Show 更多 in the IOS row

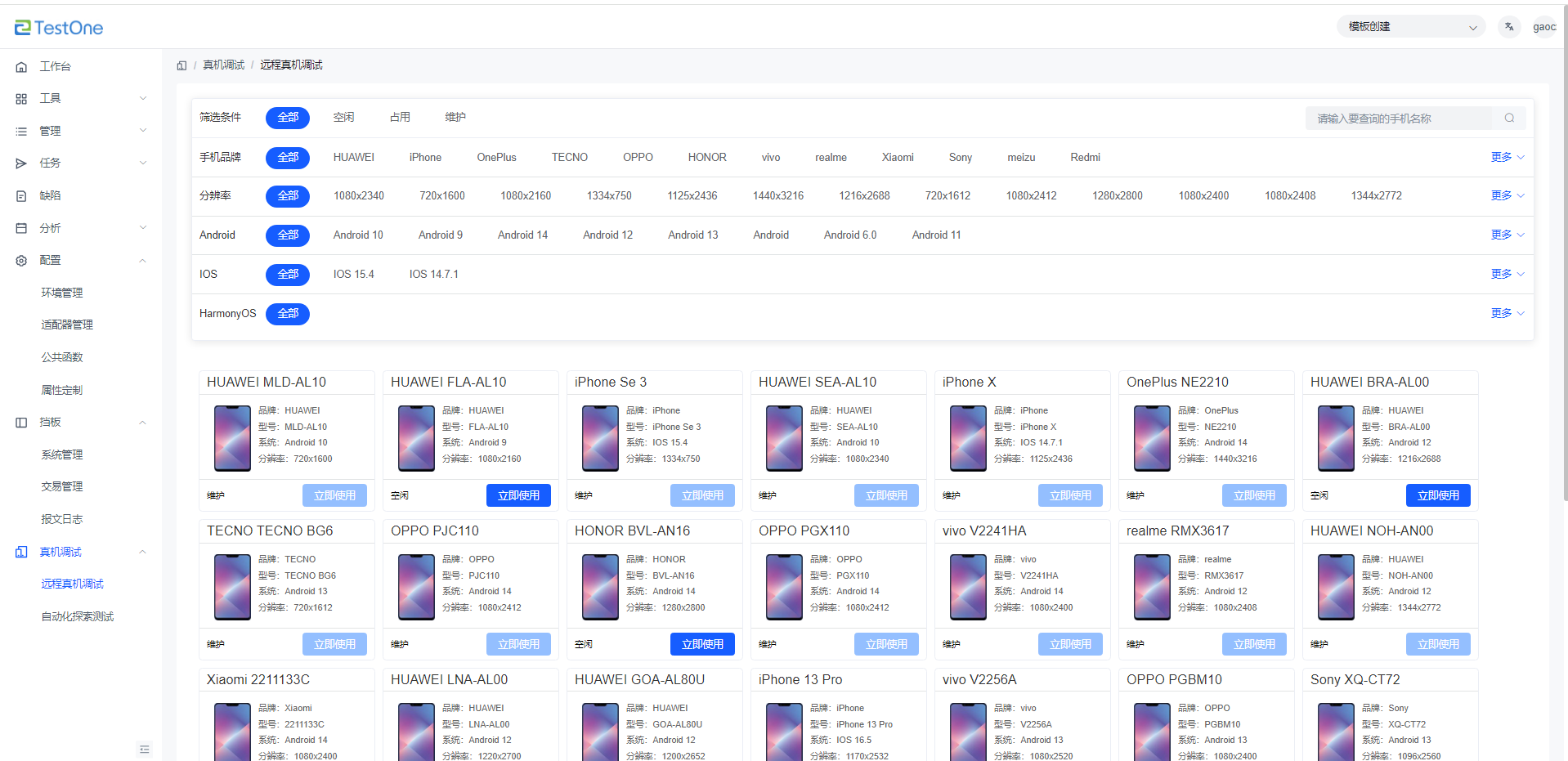click(x=1507, y=275)
